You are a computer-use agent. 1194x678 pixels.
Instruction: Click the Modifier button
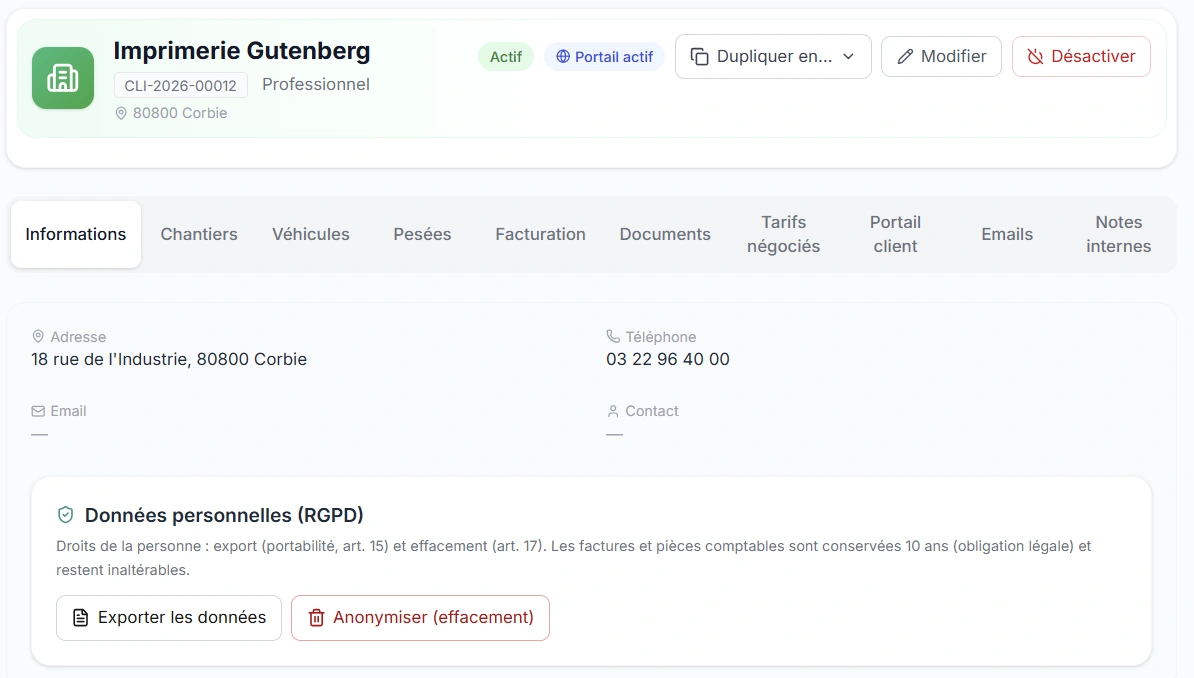pos(941,56)
